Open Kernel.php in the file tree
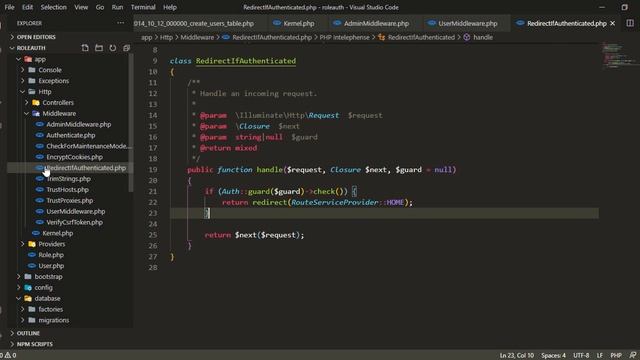The height and width of the screenshot is (360, 640). 58,233
